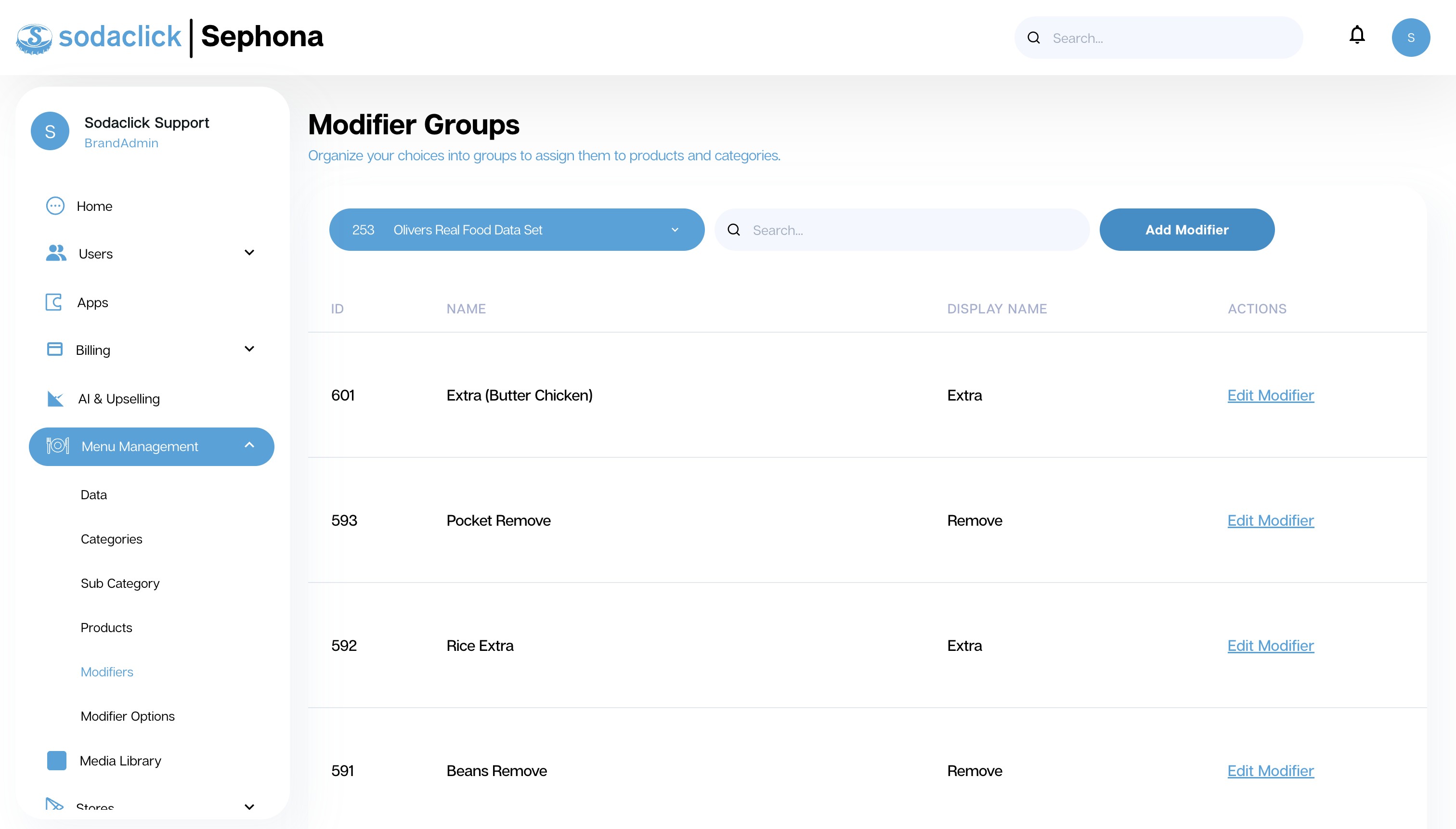
Task: Go to the Products menu item
Action: [106, 627]
